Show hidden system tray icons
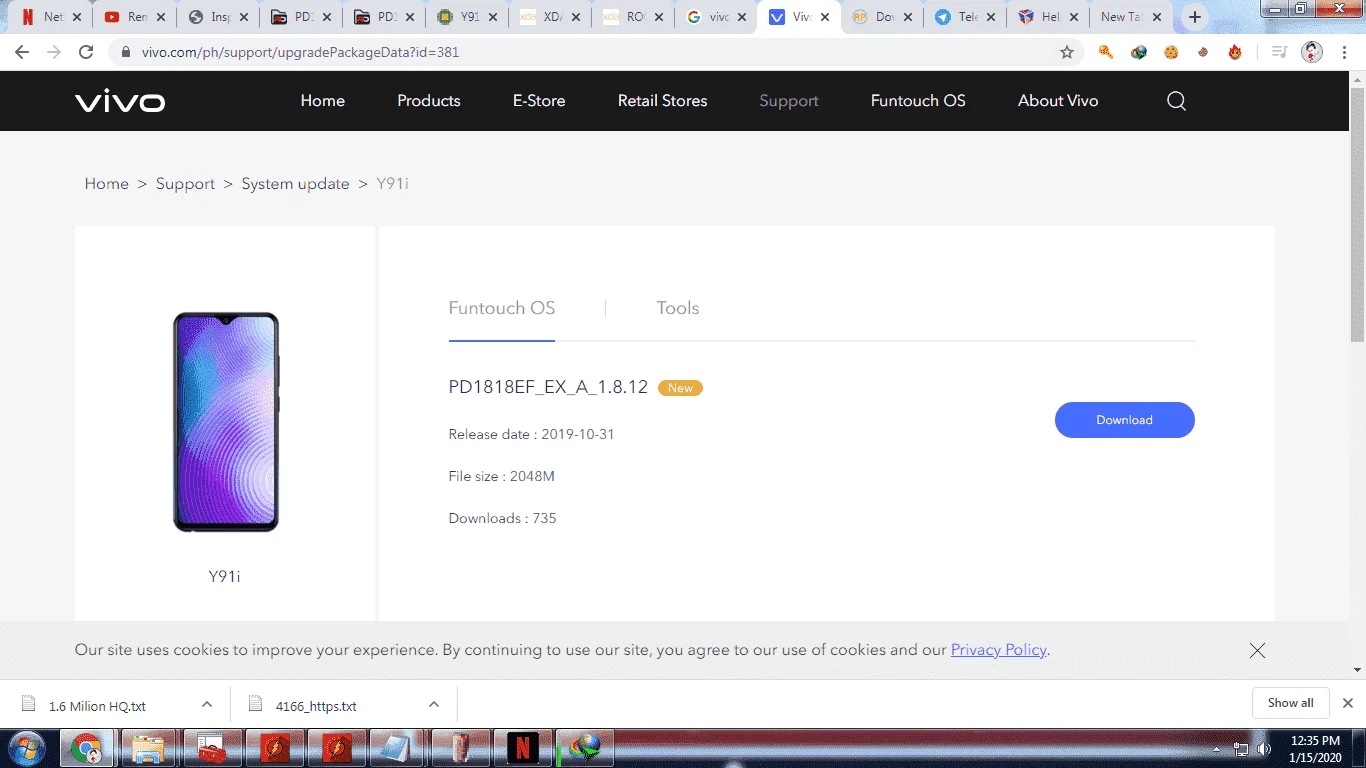The image size is (1366, 768). pos(1217,748)
